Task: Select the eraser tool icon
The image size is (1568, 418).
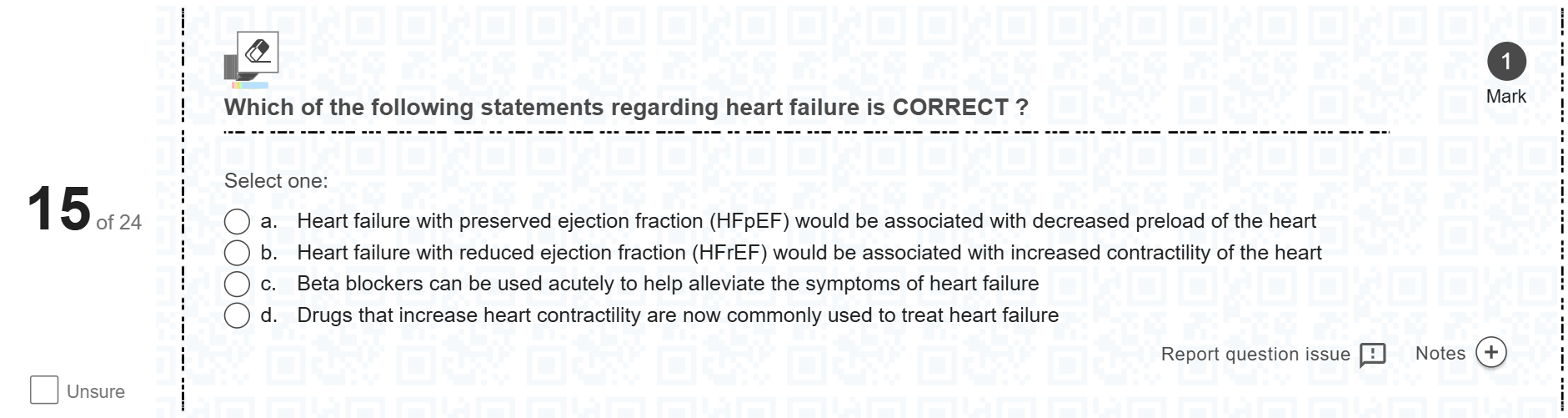Action: [x=258, y=52]
